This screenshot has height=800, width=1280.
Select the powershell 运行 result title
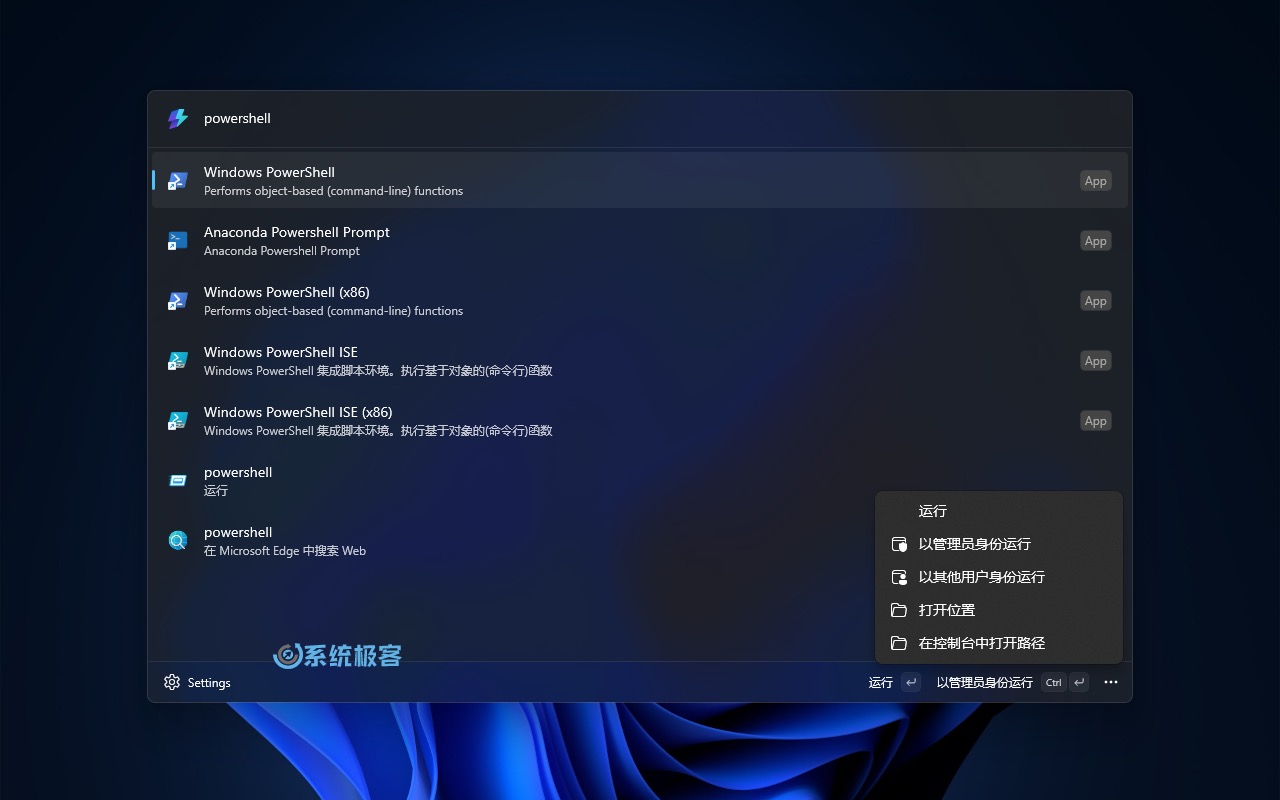tap(238, 472)
